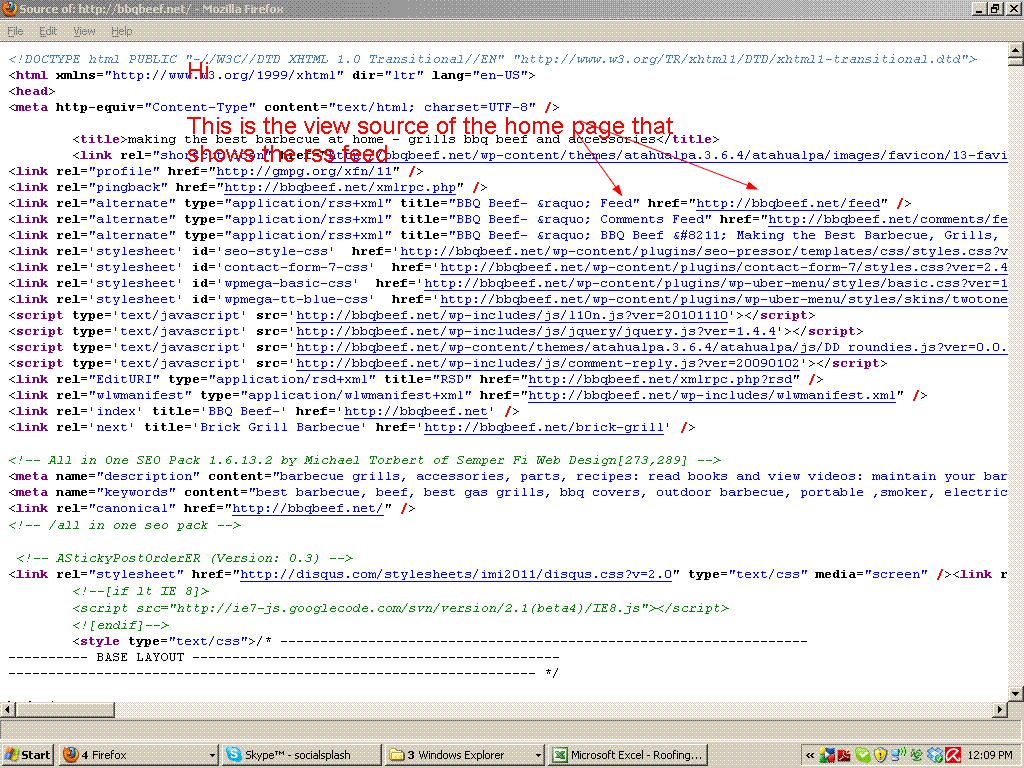1024x768 pixels.
Task: Expand hidden system tray icons chevron
Action: pos(810,756)
